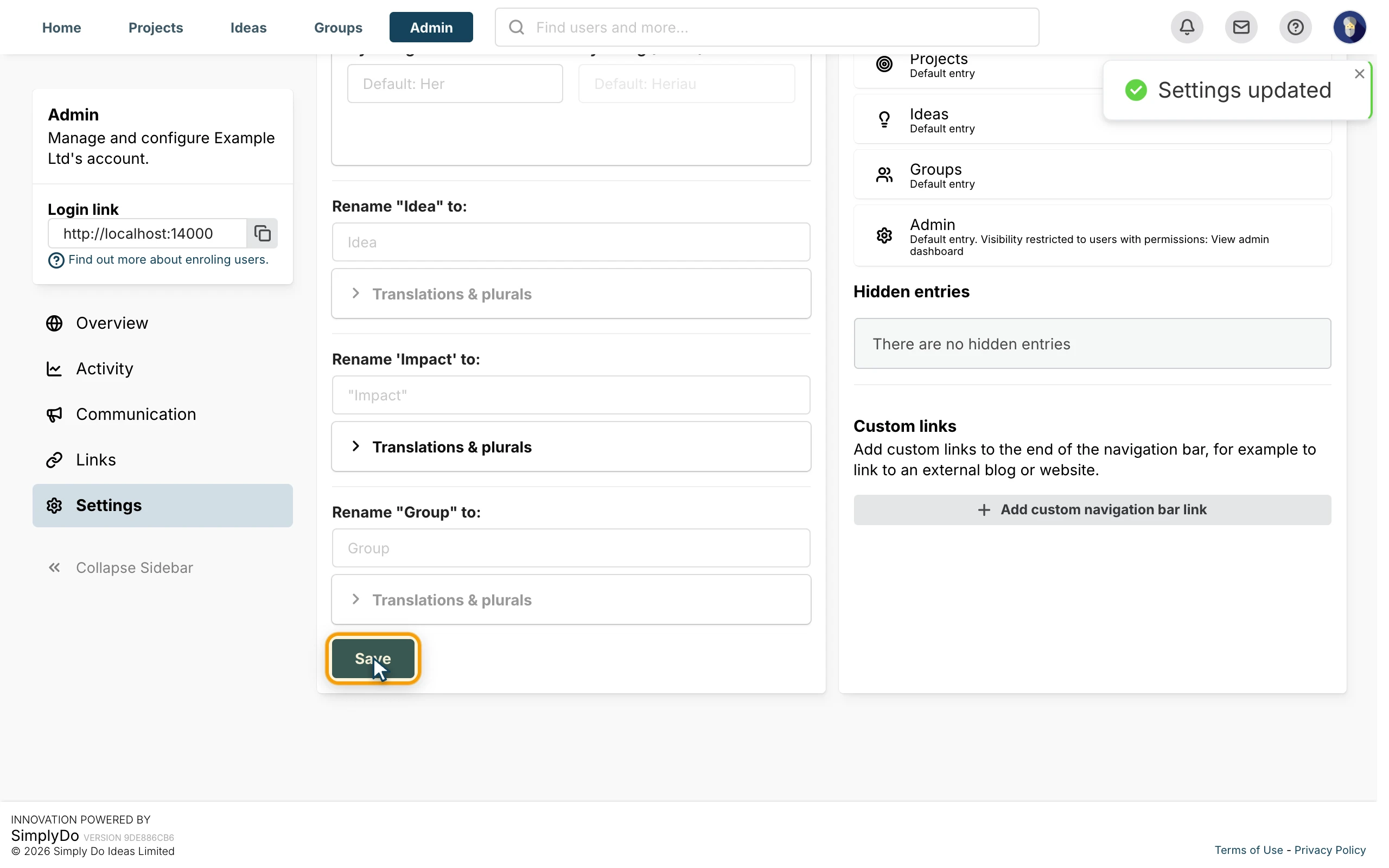
Task: Open the messages envelope icon
Action: click(x=1241, y=27)
